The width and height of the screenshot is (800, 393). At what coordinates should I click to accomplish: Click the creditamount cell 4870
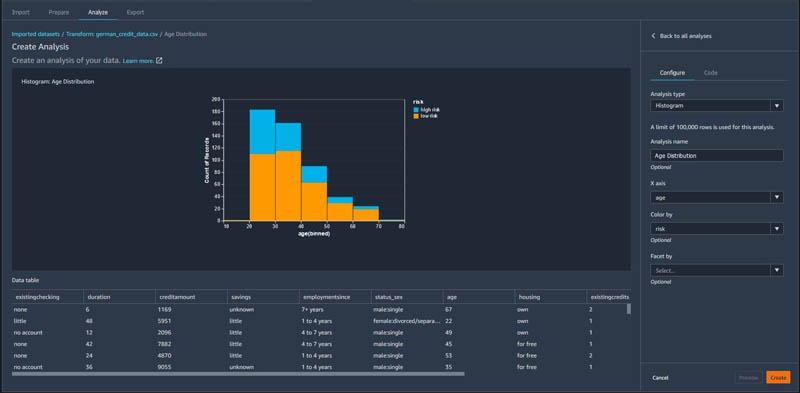pos(164,356)
